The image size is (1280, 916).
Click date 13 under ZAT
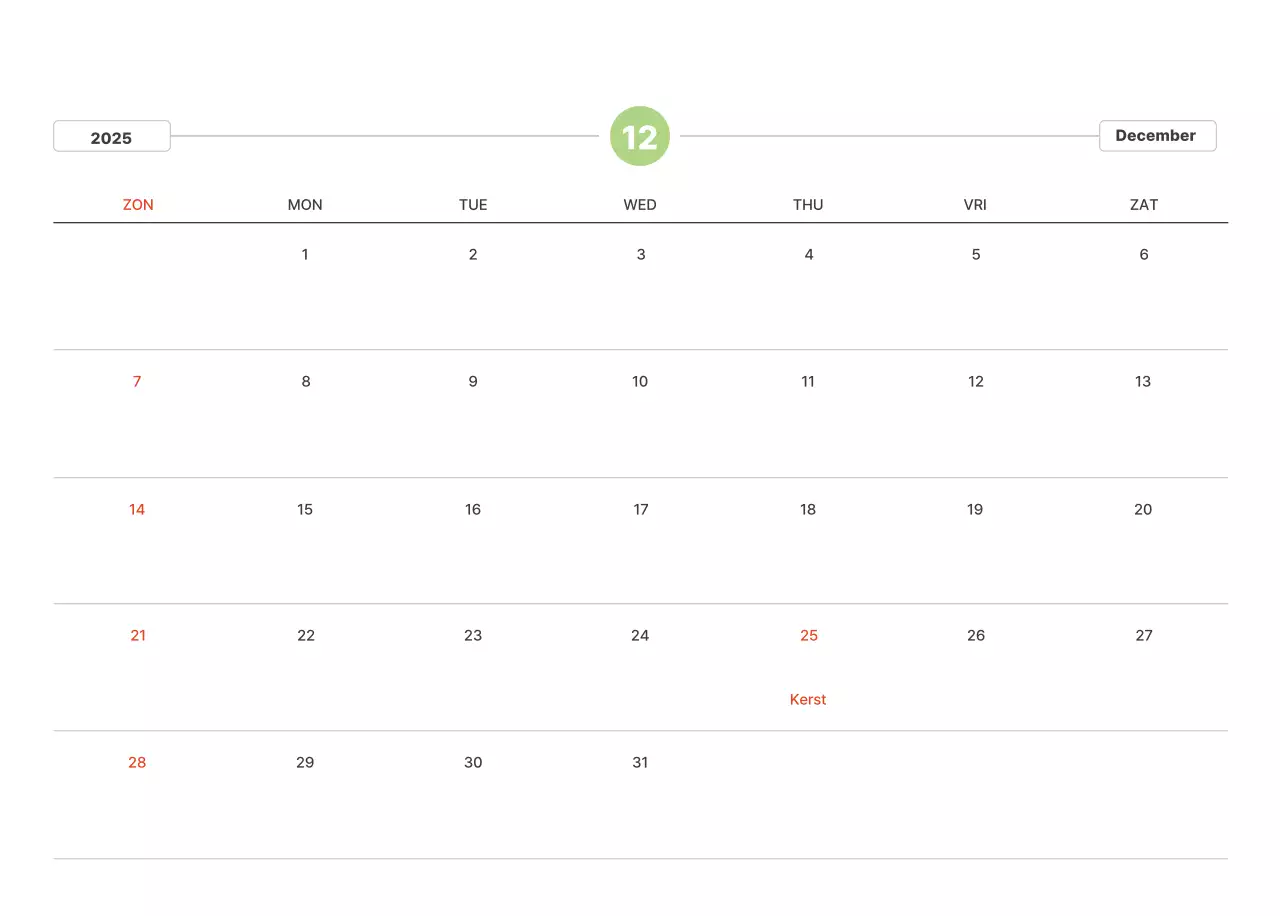[x=1143, y=382]
